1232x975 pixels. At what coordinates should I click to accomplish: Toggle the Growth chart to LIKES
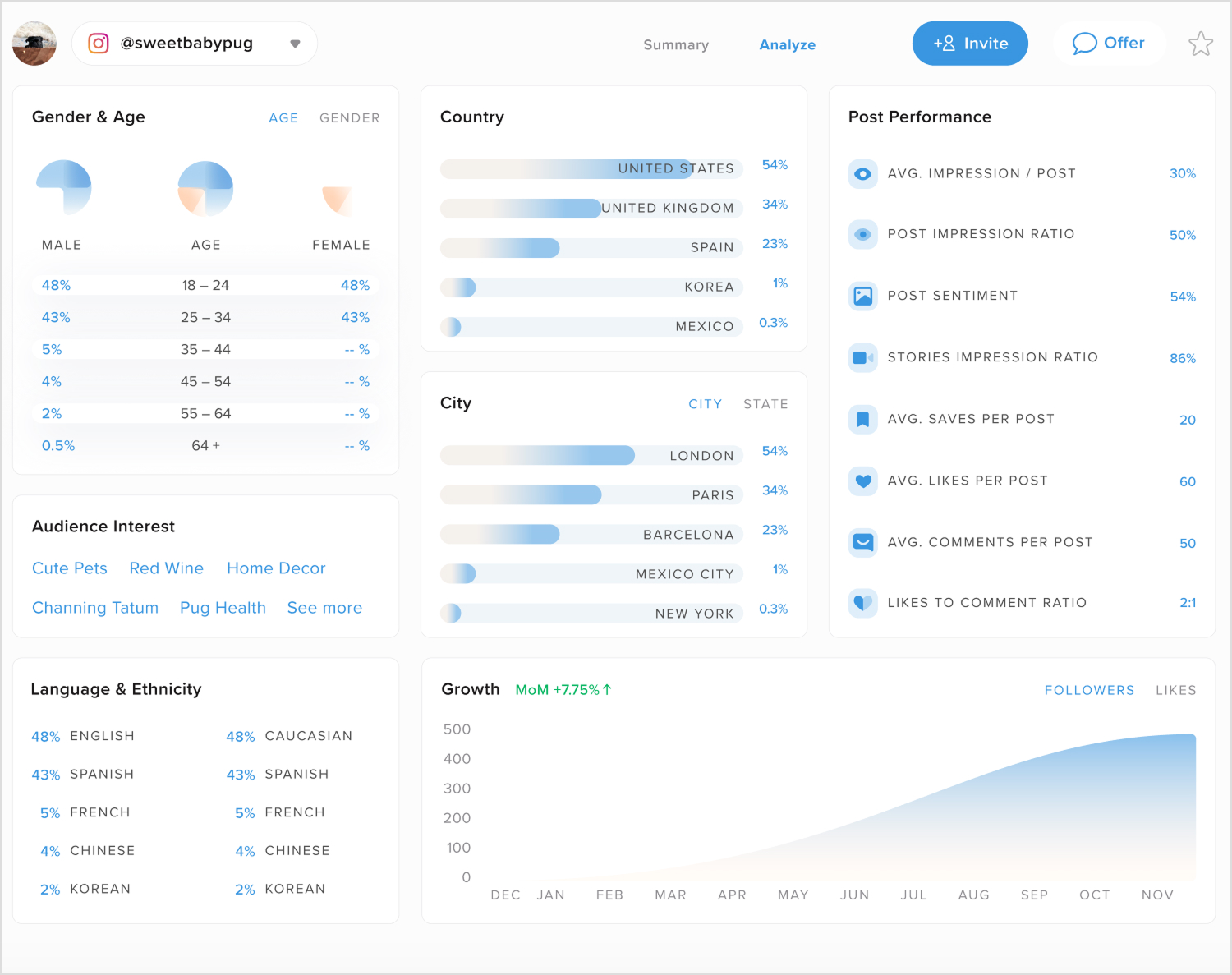coord(1175,690)
